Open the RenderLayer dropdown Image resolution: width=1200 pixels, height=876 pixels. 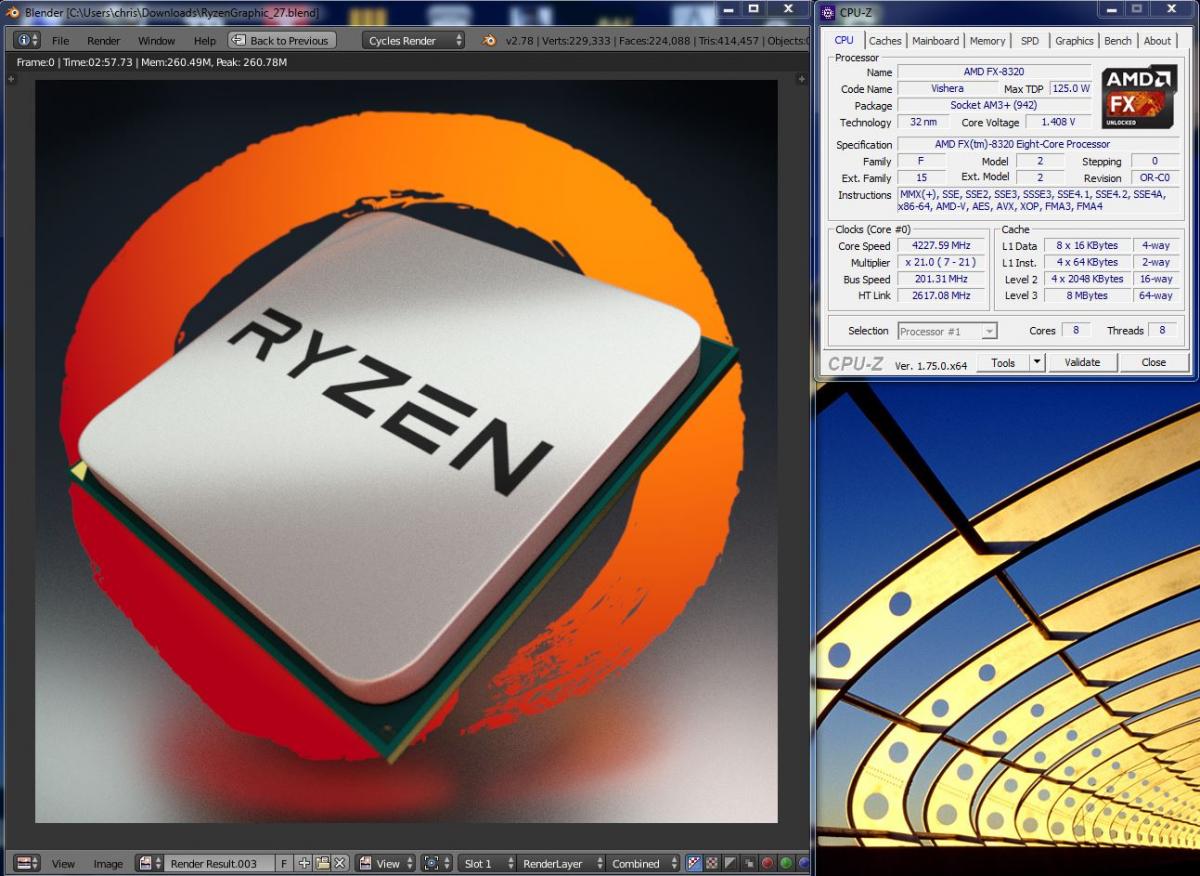point(562,863)
